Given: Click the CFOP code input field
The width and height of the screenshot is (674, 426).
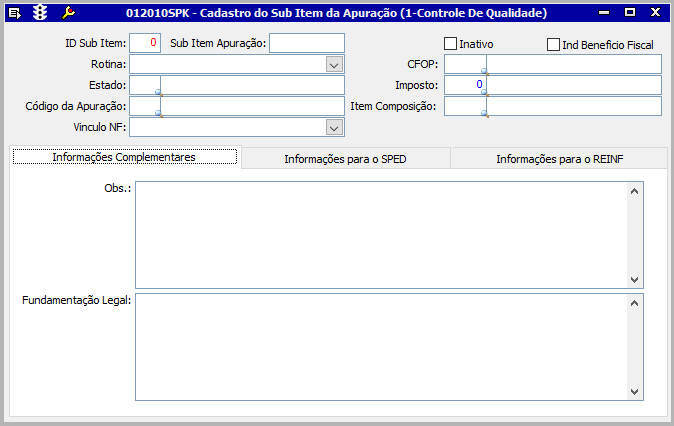Looking at the screenshot, I should [465, 64].
